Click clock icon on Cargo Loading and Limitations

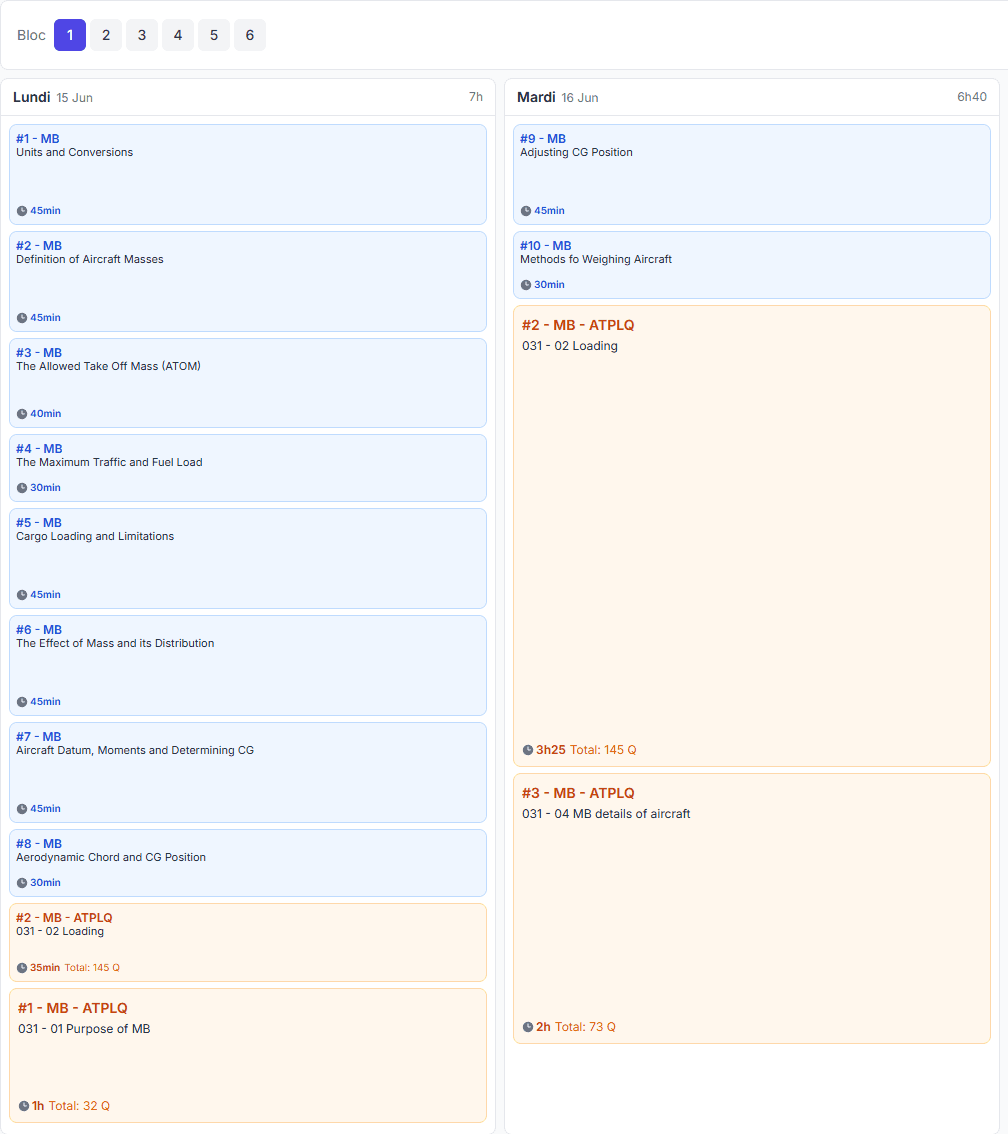pyautogui.click(x=22, y=595)
